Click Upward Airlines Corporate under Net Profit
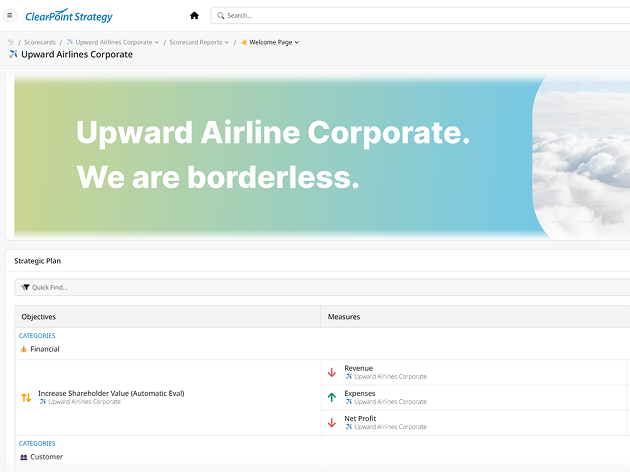630x472 pixels. click(390, 427)
